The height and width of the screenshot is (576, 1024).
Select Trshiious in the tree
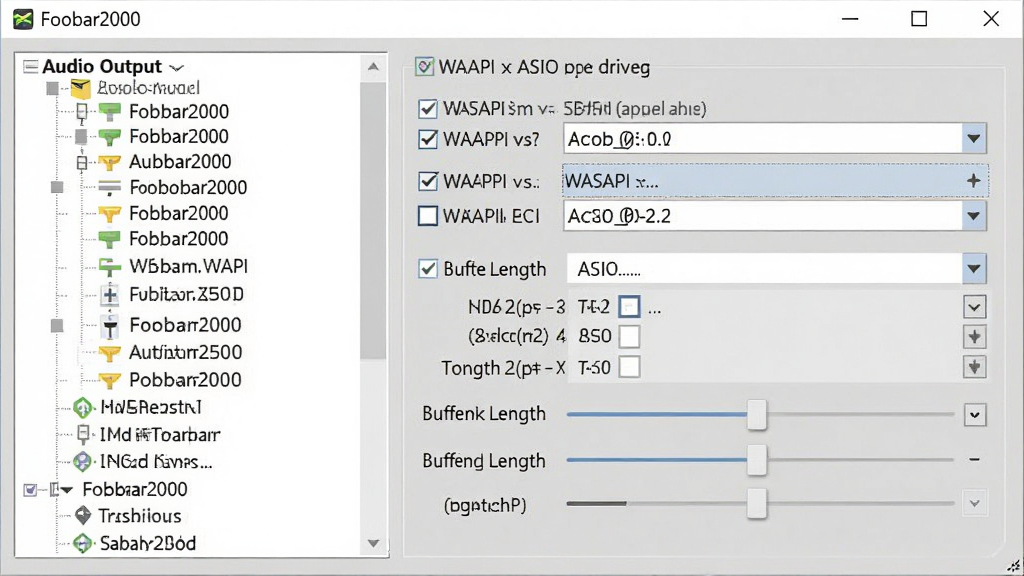(140, 516)
